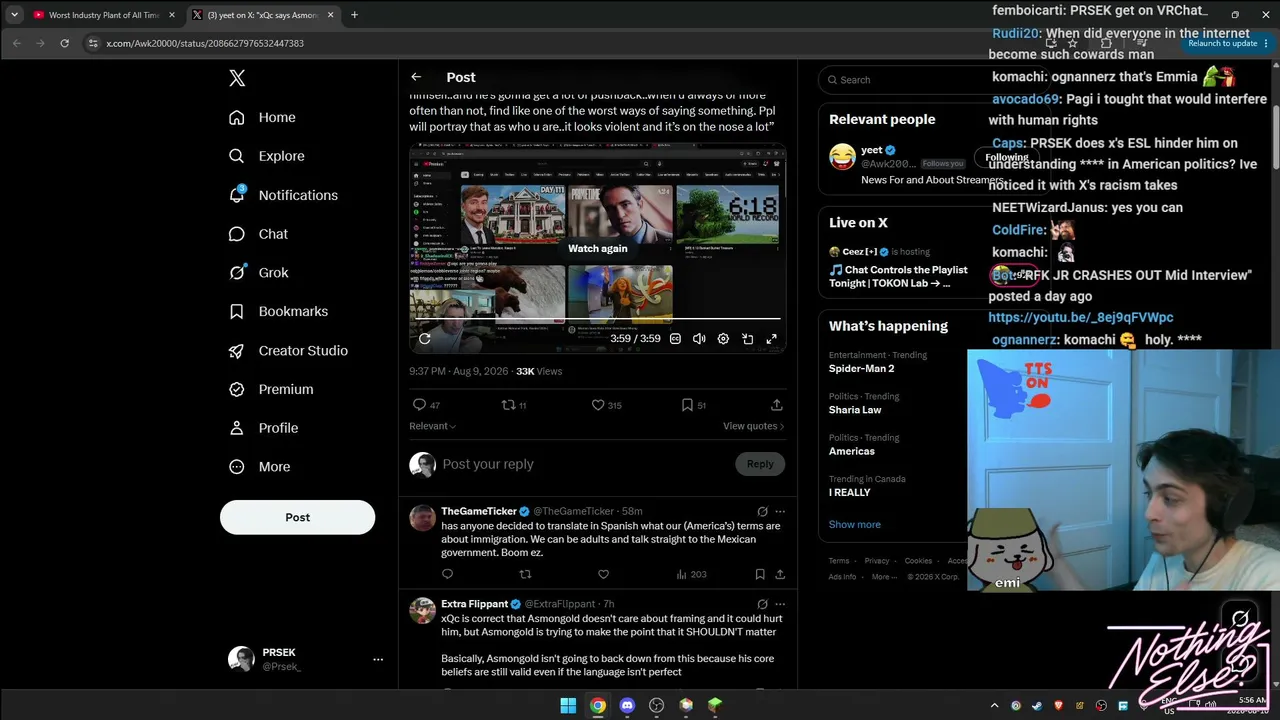Open a new Chrome tab
1280x720 pixels.
click(x=354, y=15)
